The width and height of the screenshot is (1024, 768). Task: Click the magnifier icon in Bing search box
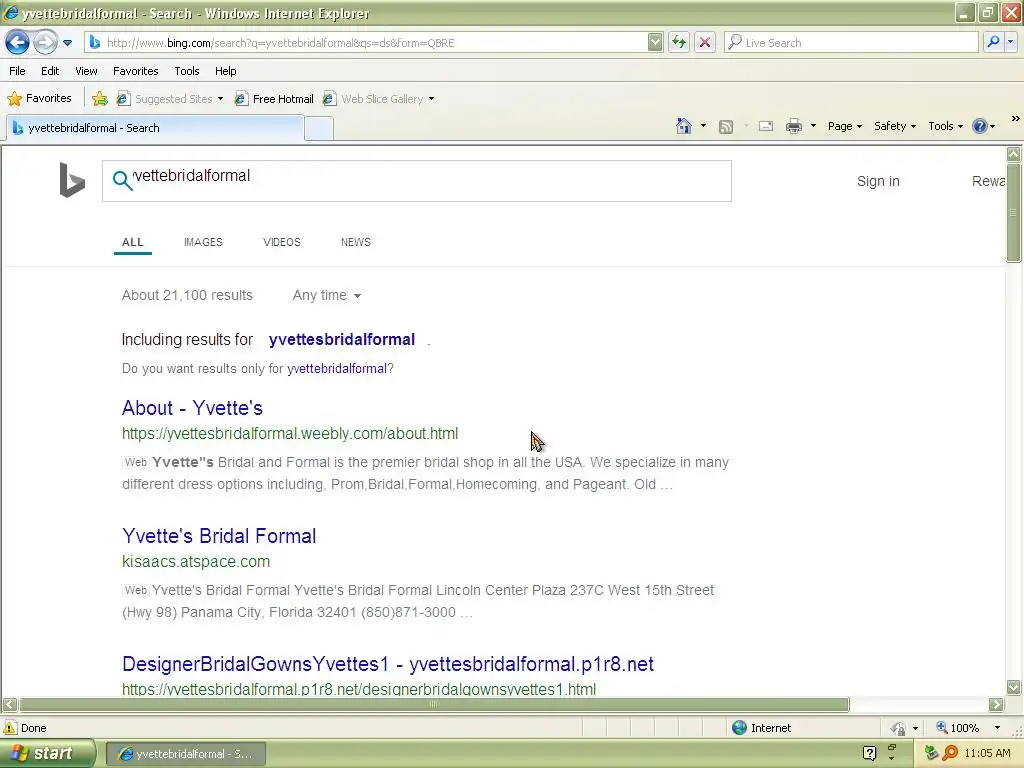tap(121, 180)
